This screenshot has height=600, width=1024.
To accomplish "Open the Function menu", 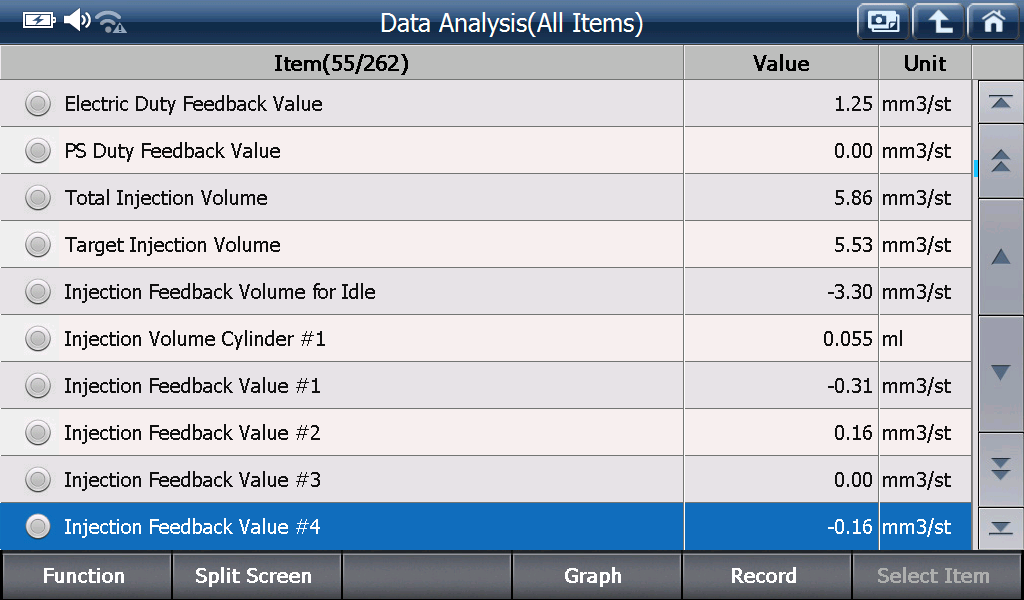I will (x=86, y=575).
